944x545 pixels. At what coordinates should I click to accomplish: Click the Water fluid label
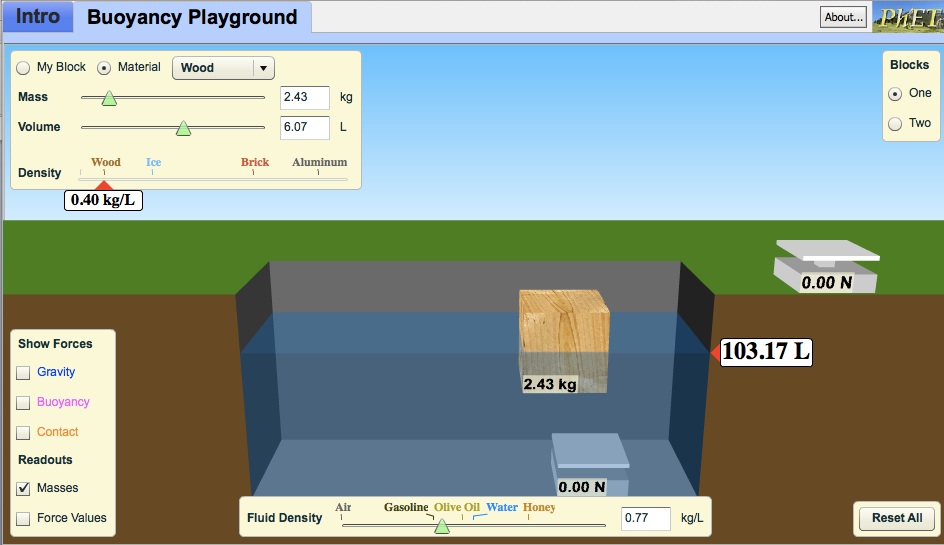pos(502,507)
